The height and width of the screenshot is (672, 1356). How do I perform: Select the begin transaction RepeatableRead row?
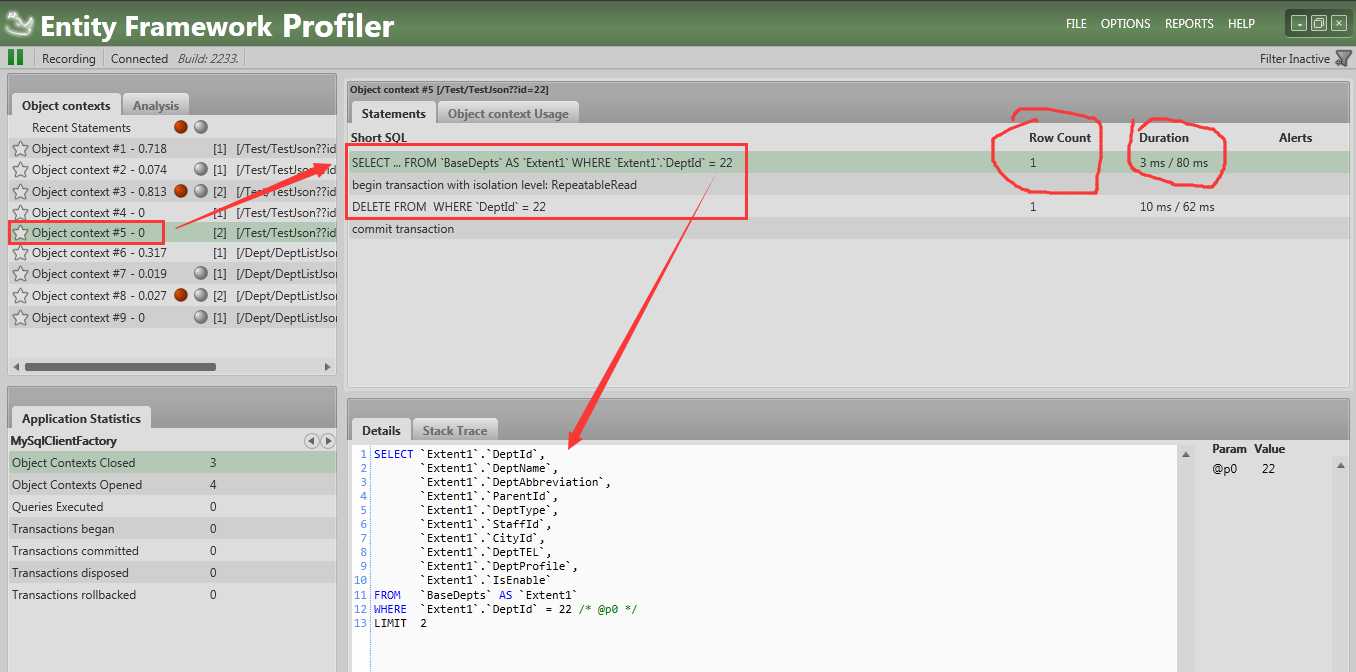tap(848, 185)
